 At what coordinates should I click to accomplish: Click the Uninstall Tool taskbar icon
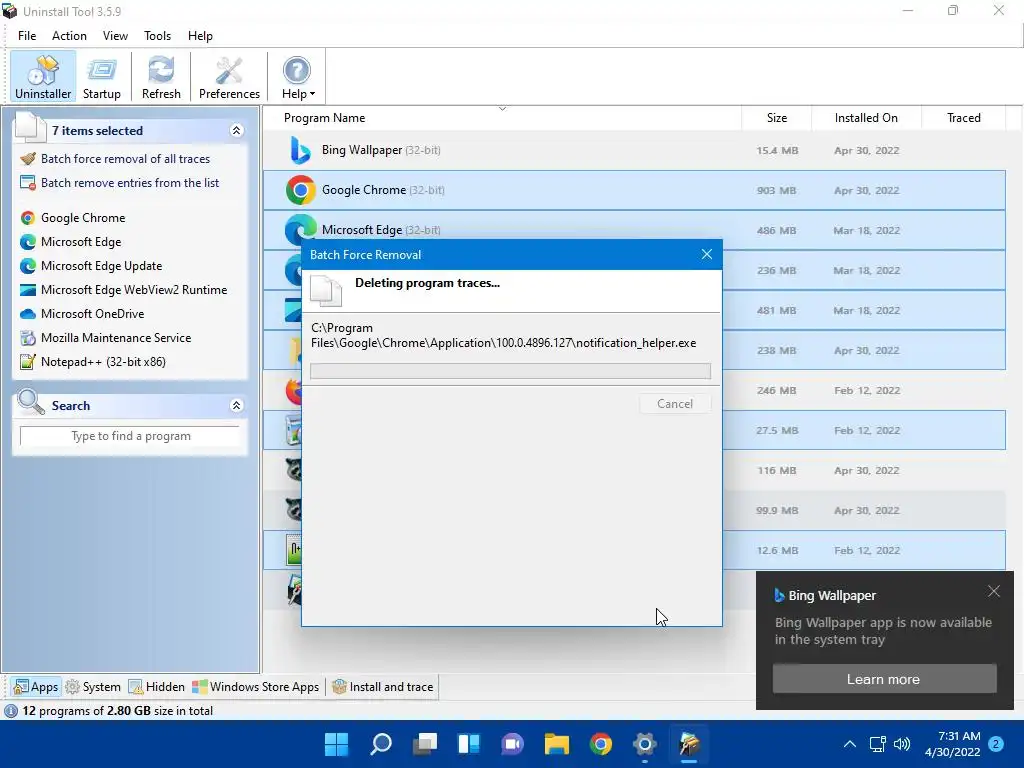688,744
